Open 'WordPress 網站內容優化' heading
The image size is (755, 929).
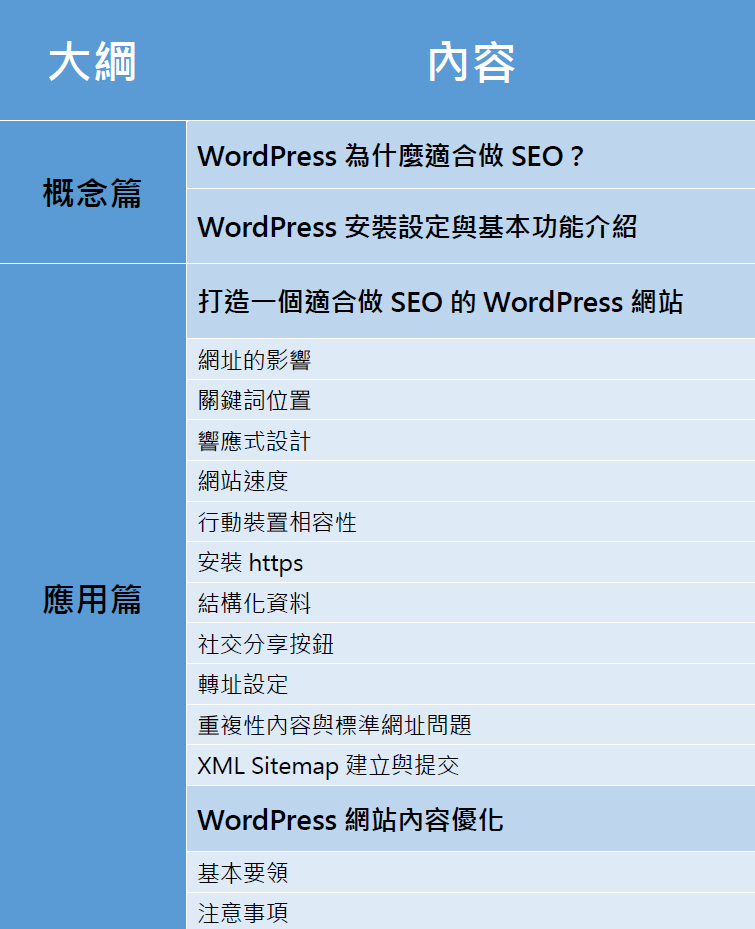click(x=350, y=820)
